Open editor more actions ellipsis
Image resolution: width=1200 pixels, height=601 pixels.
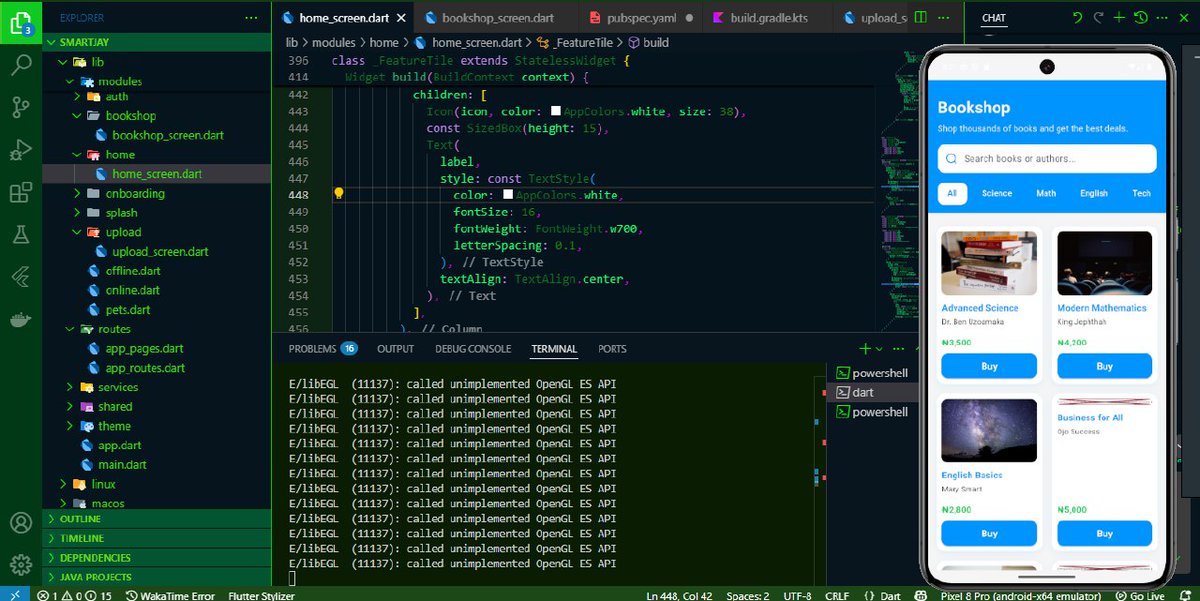[944, 18]
